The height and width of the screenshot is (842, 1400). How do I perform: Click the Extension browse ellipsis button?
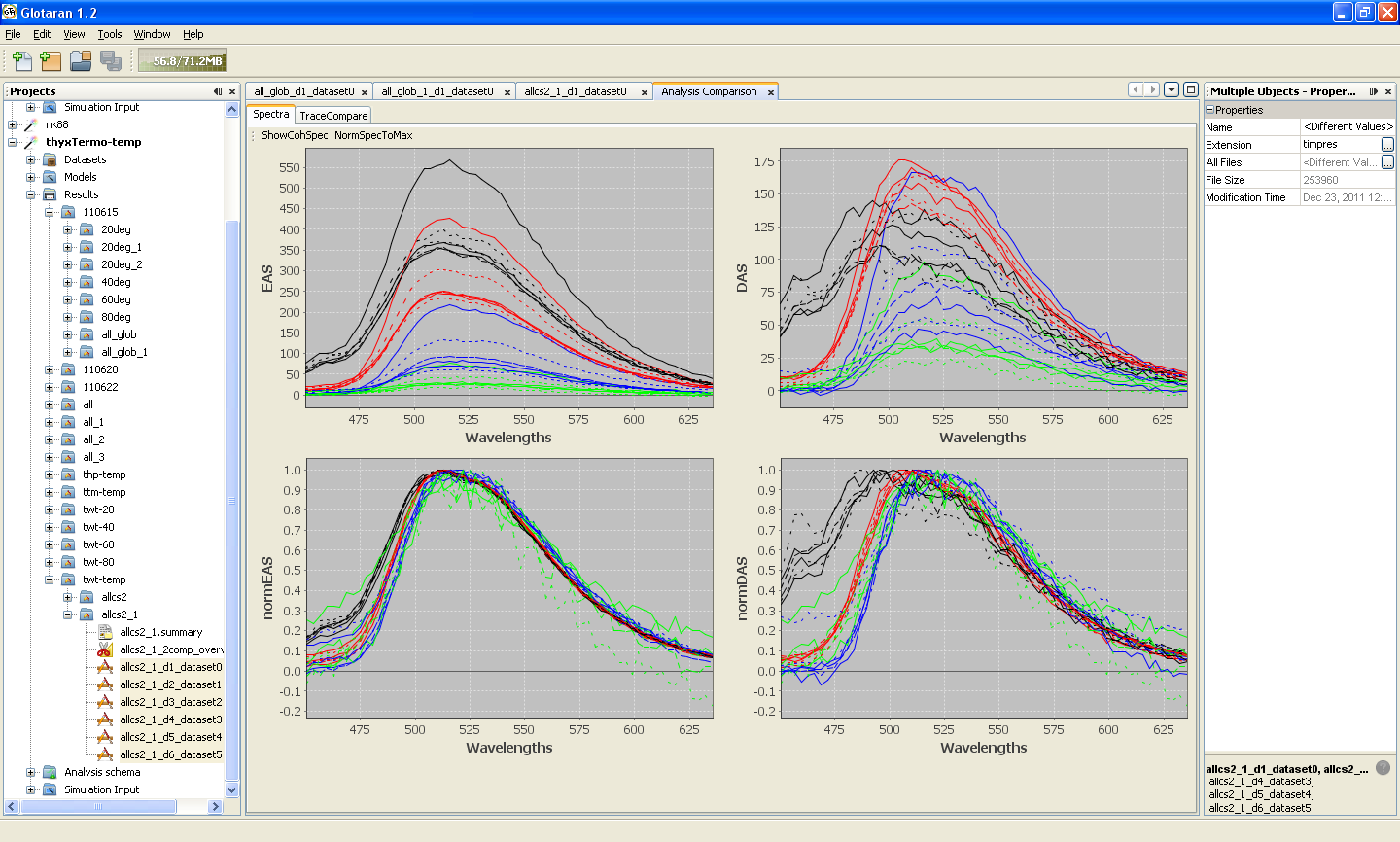1387,144
